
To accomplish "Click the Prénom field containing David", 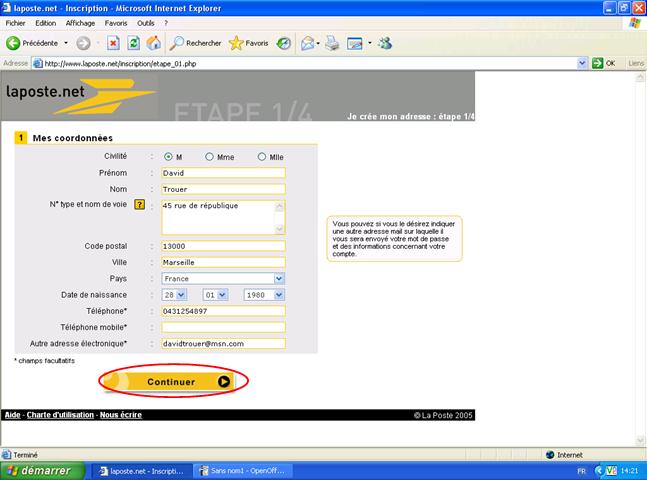I will tap(223, 173).
